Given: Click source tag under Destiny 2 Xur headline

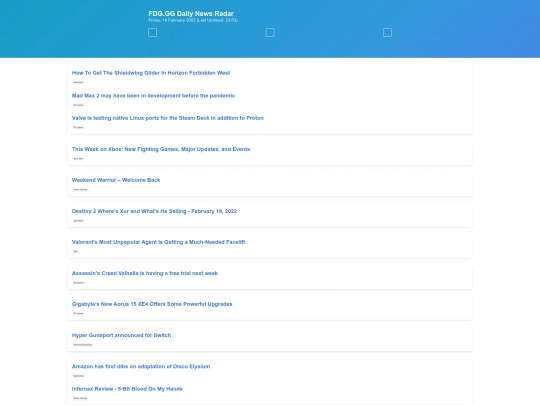Looking at the screenshot, I should click(78, 221).
